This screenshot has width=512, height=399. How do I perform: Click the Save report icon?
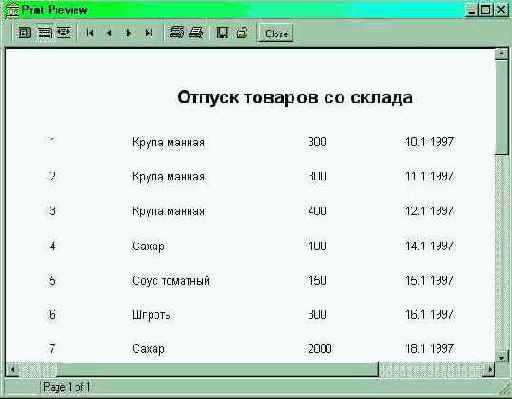tap(222, 33)
